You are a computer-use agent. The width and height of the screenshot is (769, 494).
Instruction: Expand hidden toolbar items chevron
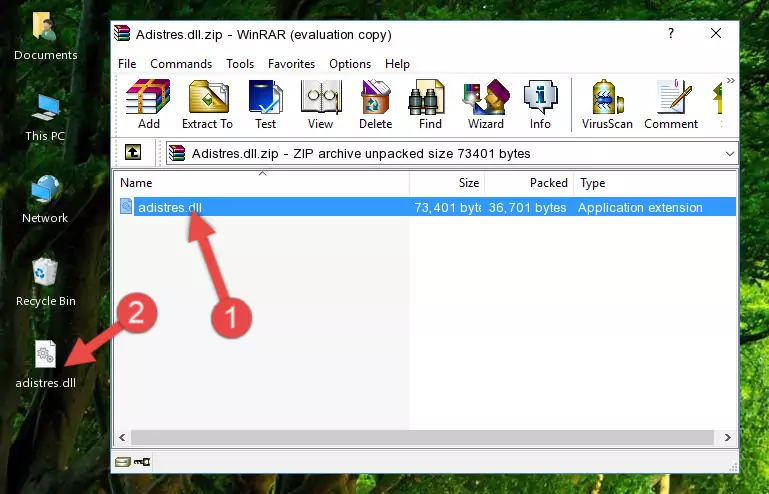[x=731, y=80]
